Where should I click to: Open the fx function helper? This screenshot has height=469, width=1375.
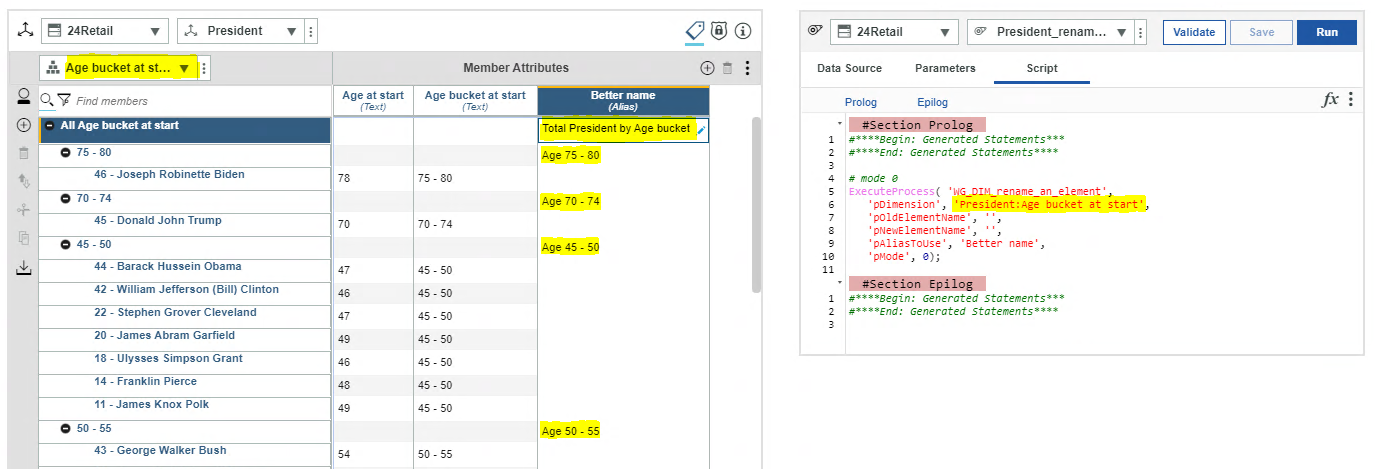pos(1330,99)
